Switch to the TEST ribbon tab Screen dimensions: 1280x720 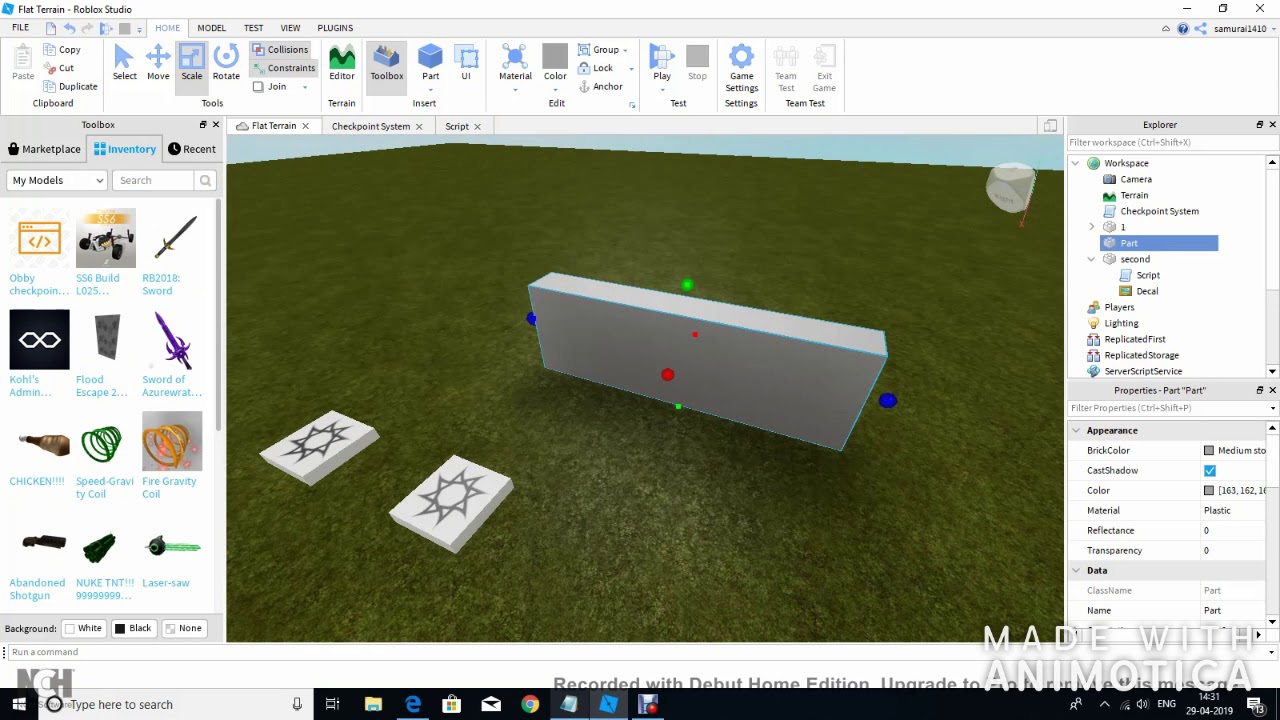[253, 28]
